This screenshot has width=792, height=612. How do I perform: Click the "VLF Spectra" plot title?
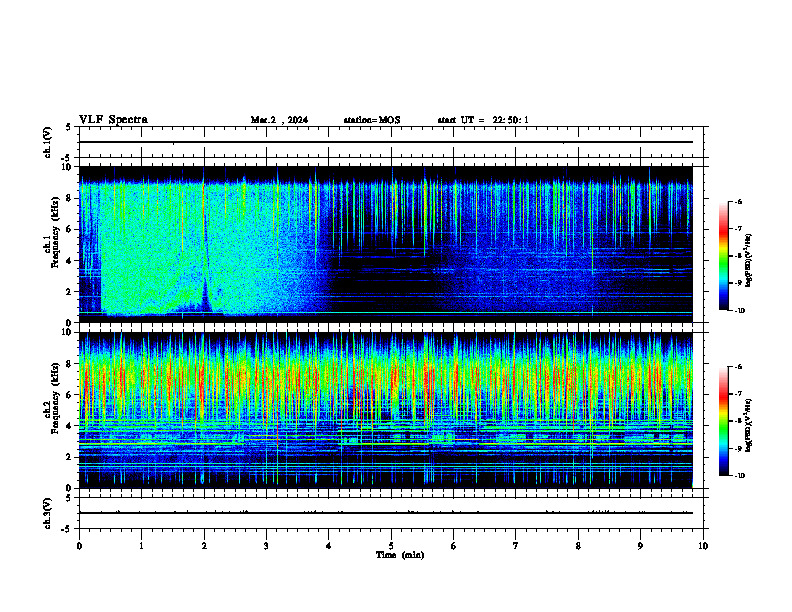[x=113, y=120]
